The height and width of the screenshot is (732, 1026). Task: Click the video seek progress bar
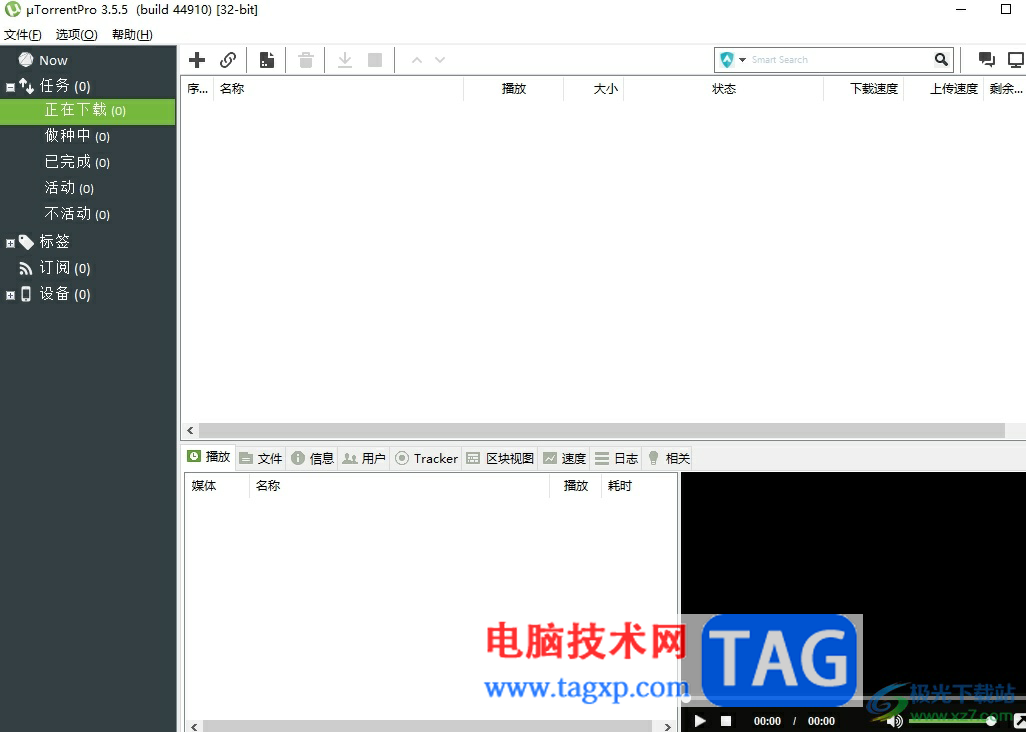[853, 698]
